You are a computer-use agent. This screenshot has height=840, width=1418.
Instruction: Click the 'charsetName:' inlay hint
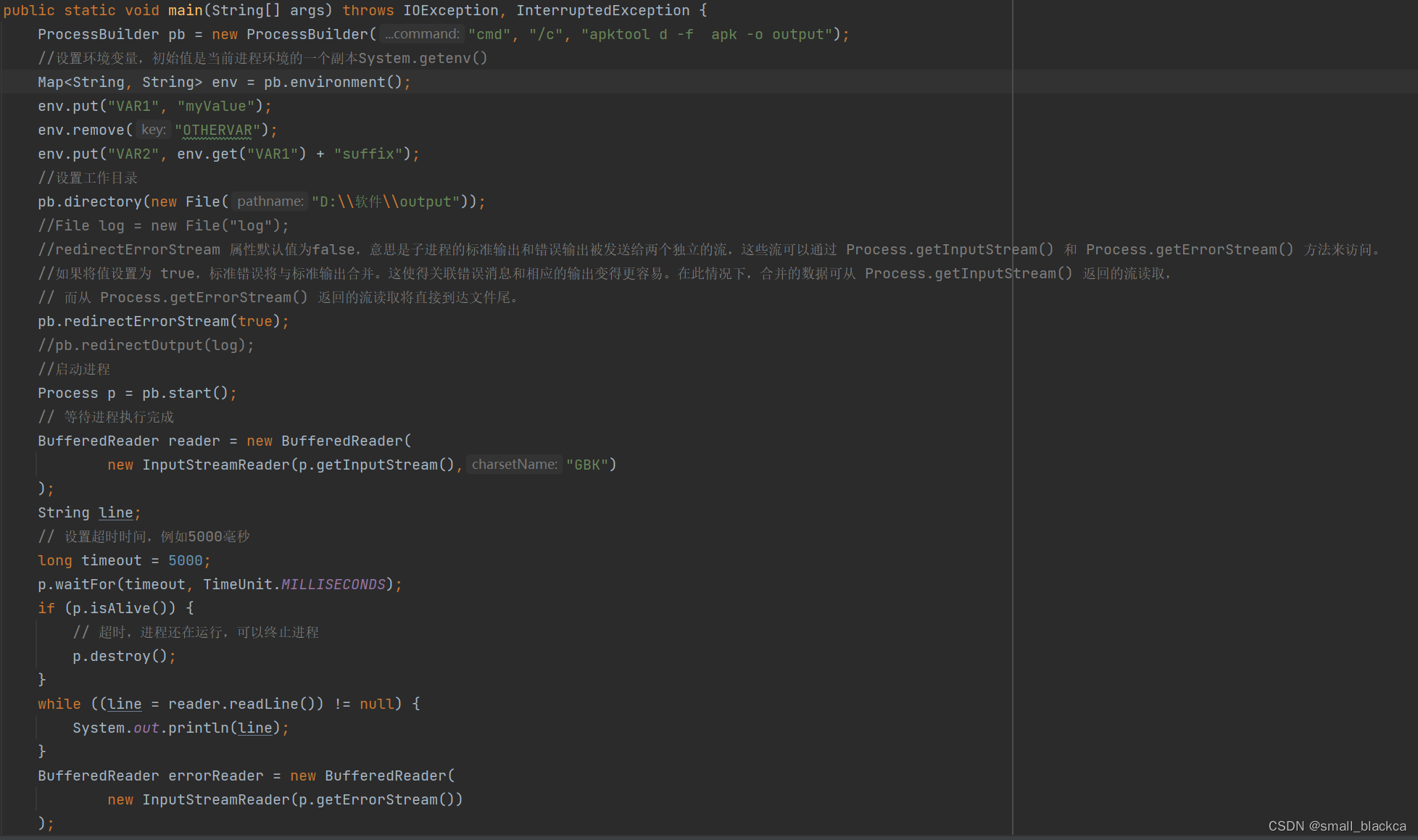[514, 465]
